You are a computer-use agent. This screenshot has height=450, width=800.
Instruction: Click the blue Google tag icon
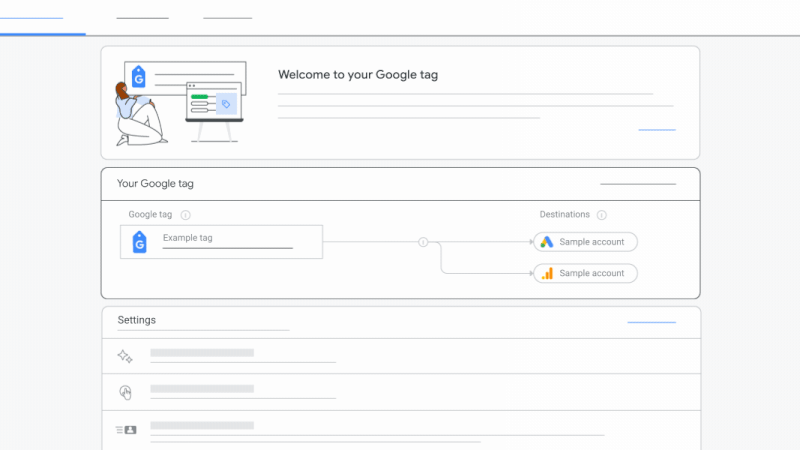[x=140, y=242]
